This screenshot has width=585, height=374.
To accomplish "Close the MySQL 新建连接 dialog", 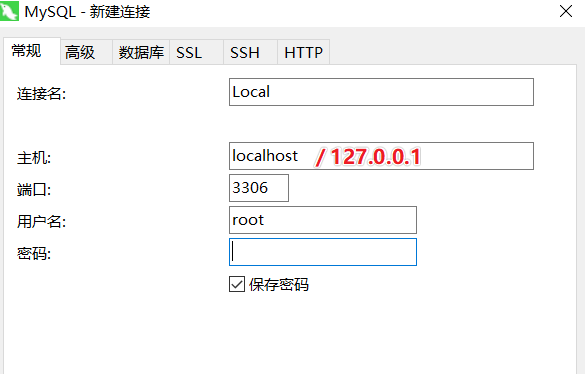I will pos(566,11).
